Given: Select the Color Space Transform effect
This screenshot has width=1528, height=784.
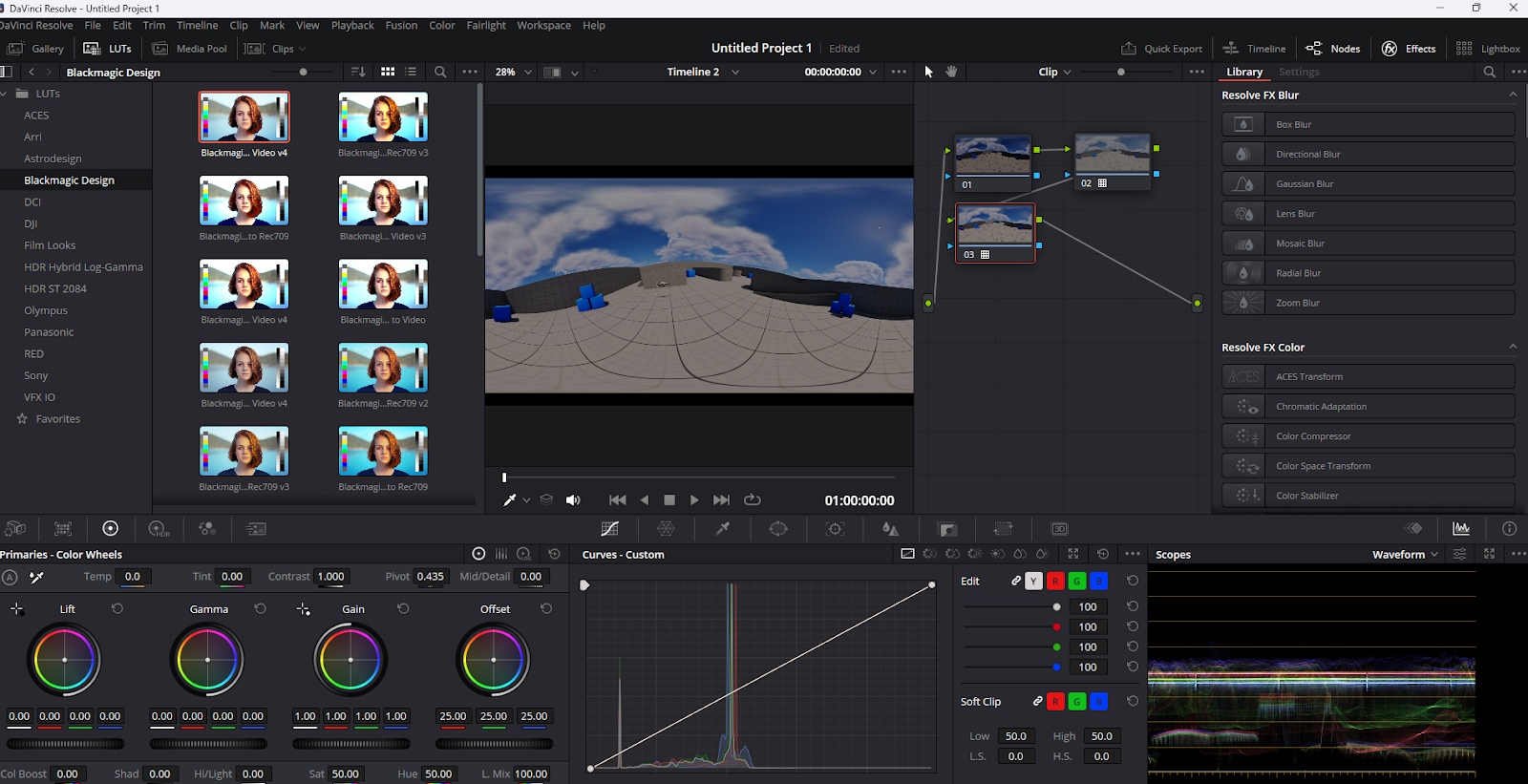Looking at the screenshot, I should point(1369,466).
